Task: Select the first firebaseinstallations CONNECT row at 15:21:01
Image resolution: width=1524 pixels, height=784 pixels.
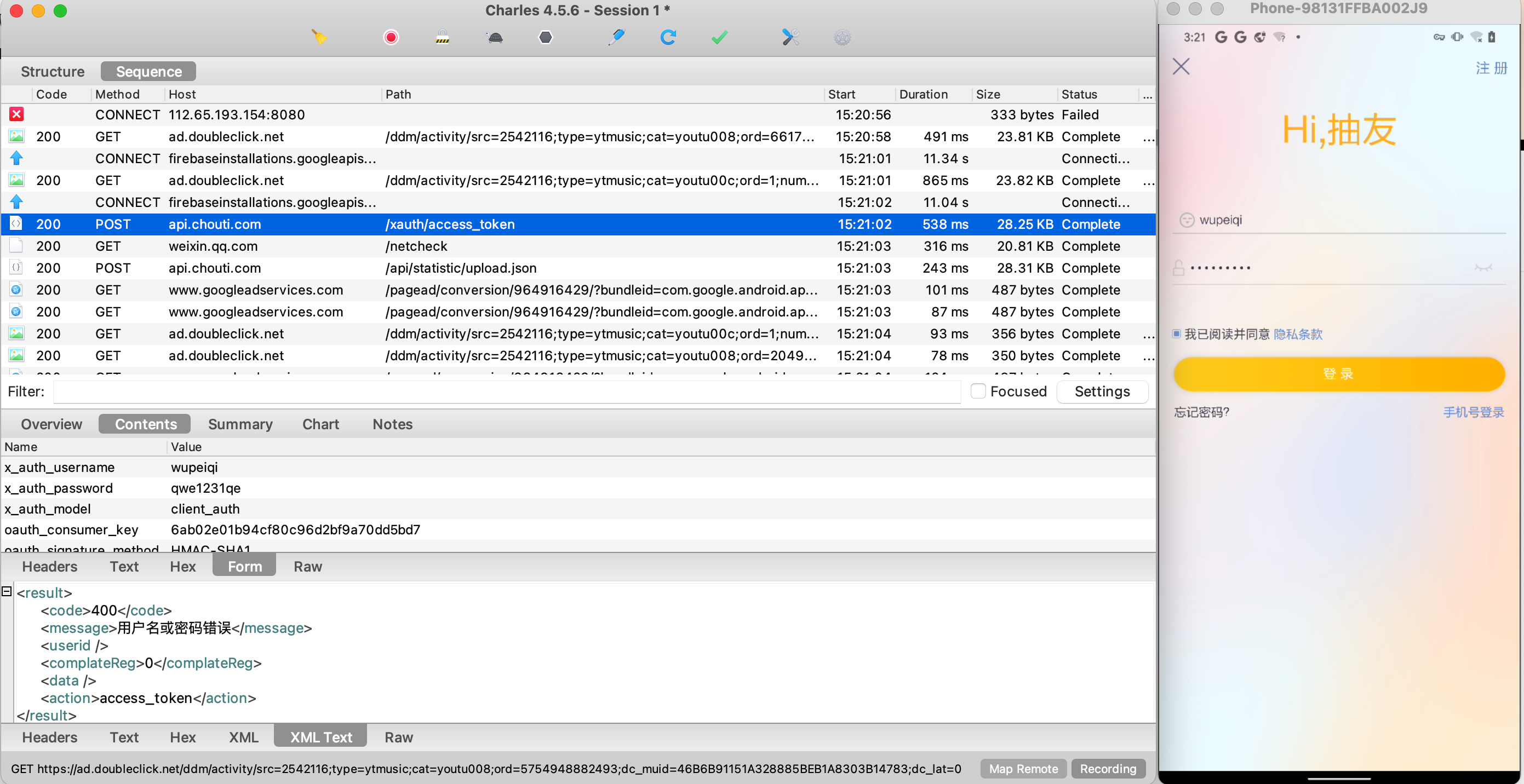Action: click(578, 158)
